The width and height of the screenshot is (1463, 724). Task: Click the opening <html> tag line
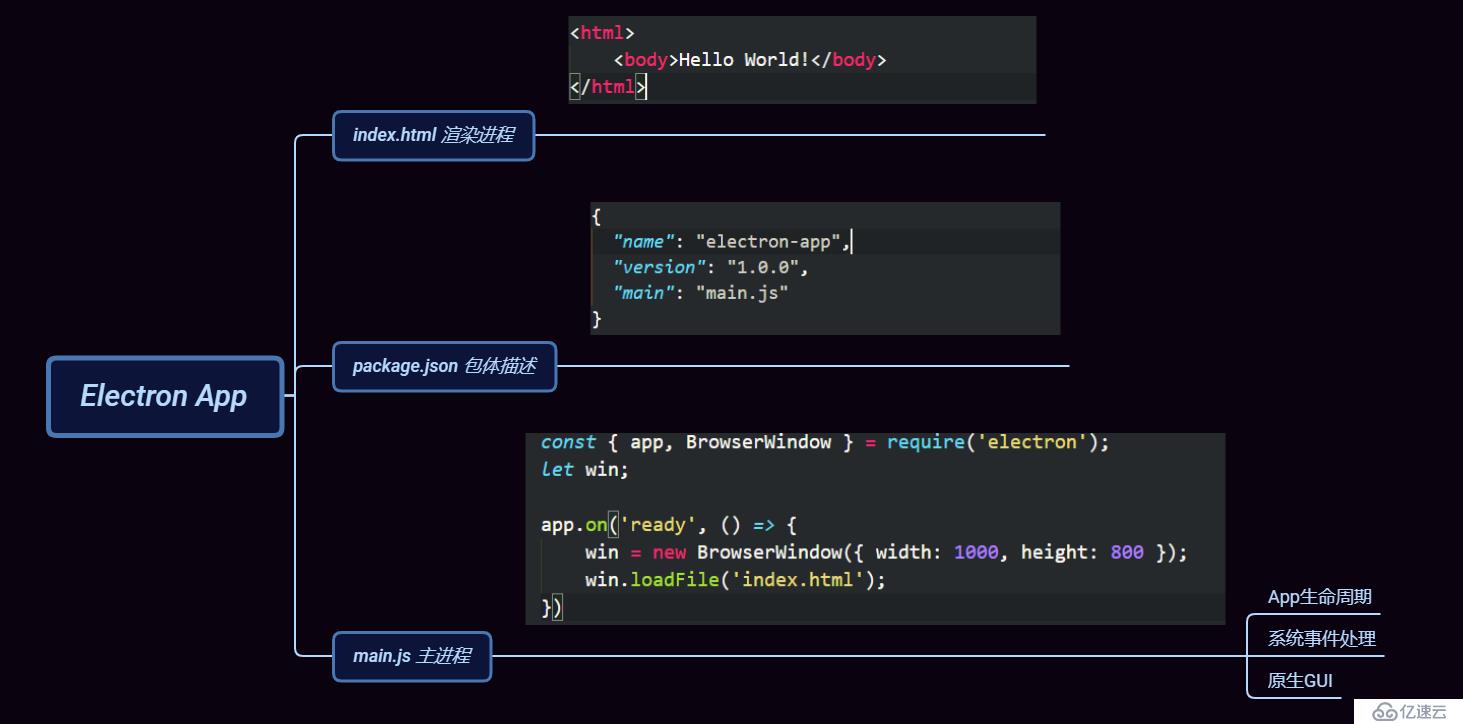point(602,33)
